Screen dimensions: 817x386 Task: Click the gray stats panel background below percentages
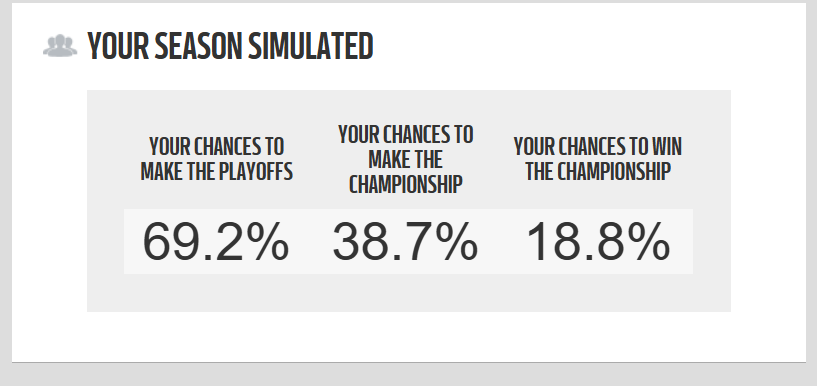(x=408, y=293)
